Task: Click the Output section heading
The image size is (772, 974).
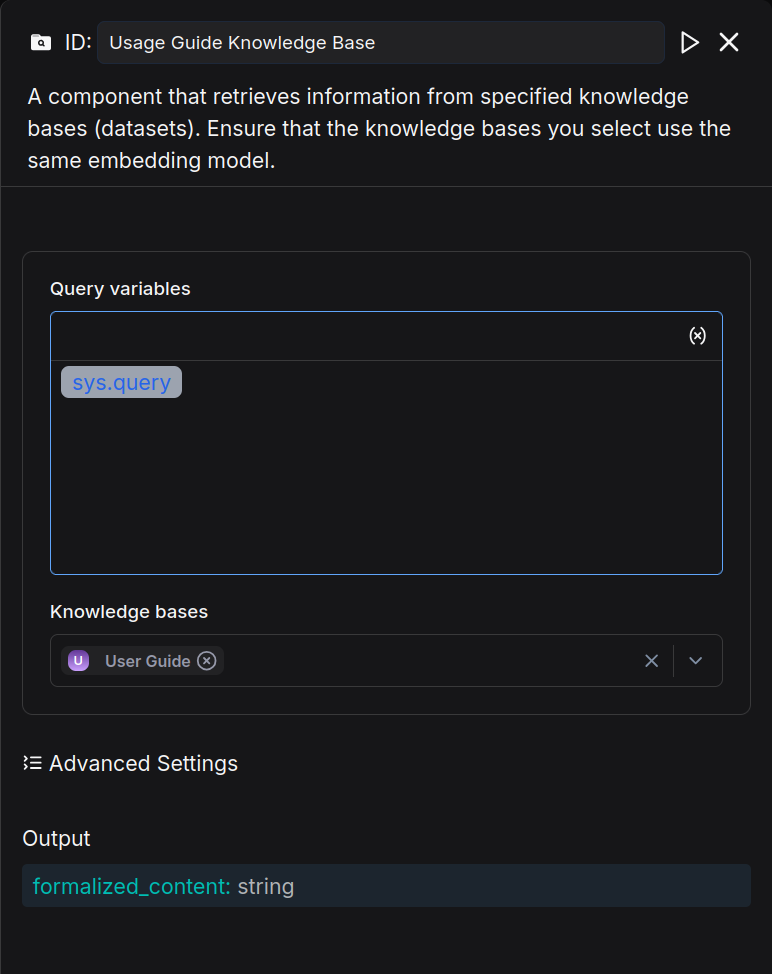Action: [x=56, y=838]
